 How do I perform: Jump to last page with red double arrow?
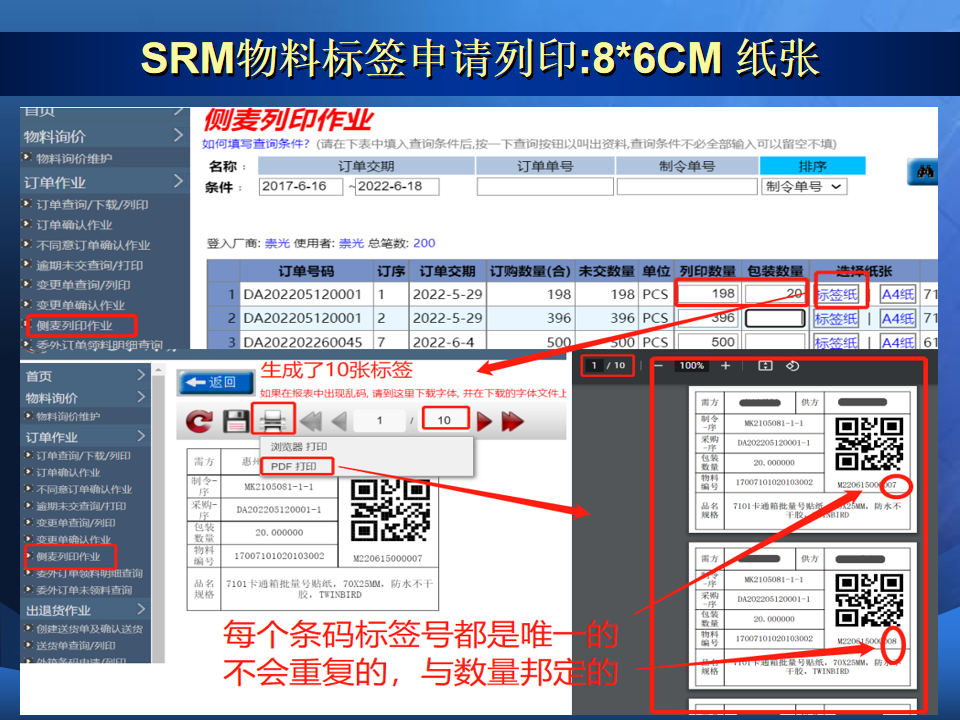(512, 422)
